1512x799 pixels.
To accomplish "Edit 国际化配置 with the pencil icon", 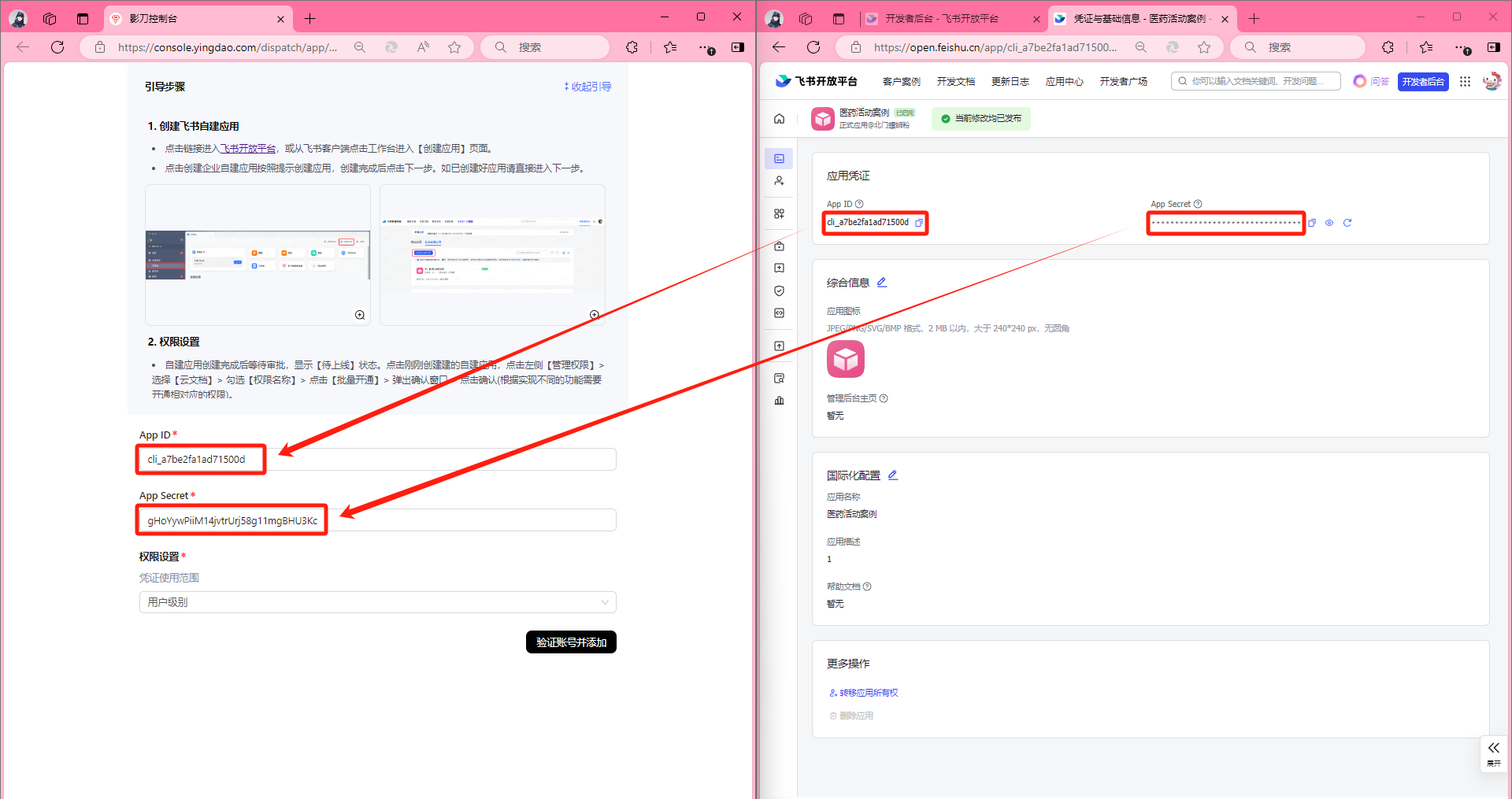I will (x=893, y=475).
